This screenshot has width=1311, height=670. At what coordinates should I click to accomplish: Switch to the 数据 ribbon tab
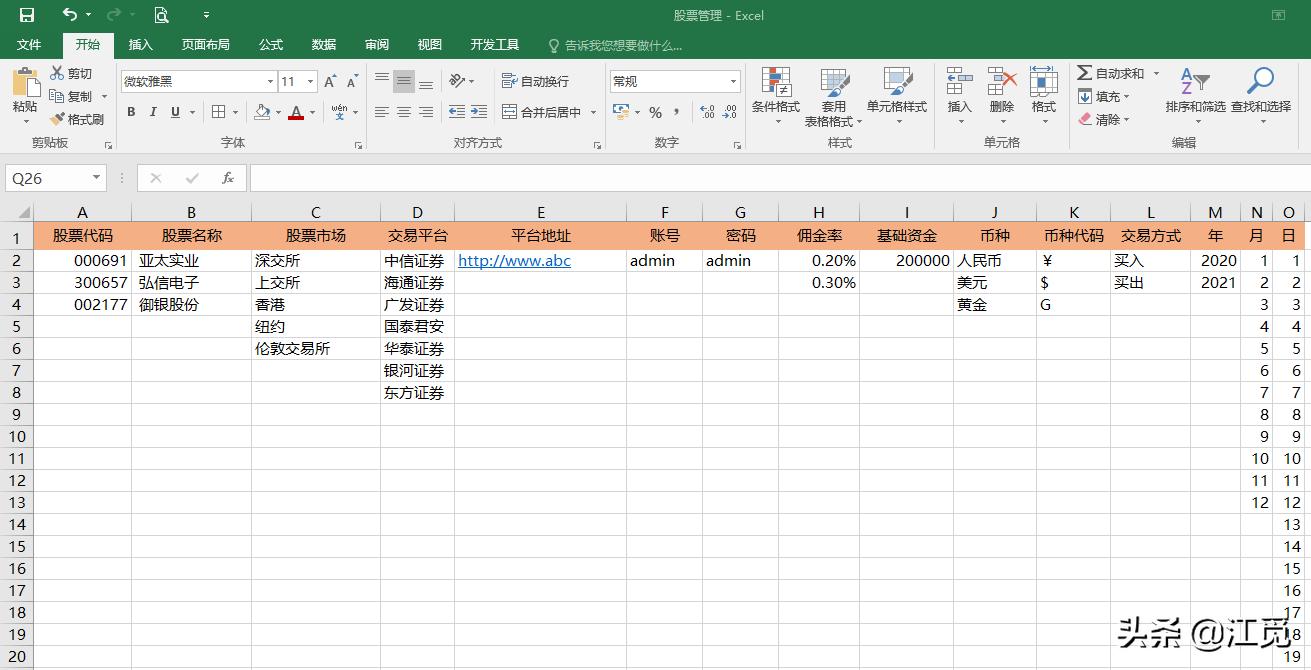click(x=323, y=44)
